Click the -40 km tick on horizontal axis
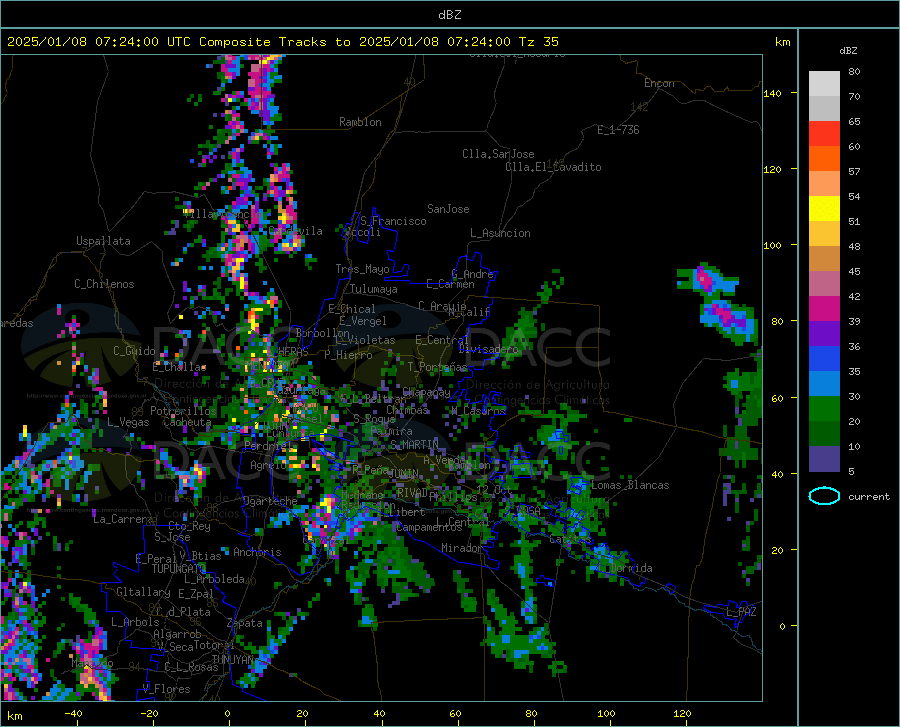The image size is (900, 727). pyautogui.click(x=73, y=713)
